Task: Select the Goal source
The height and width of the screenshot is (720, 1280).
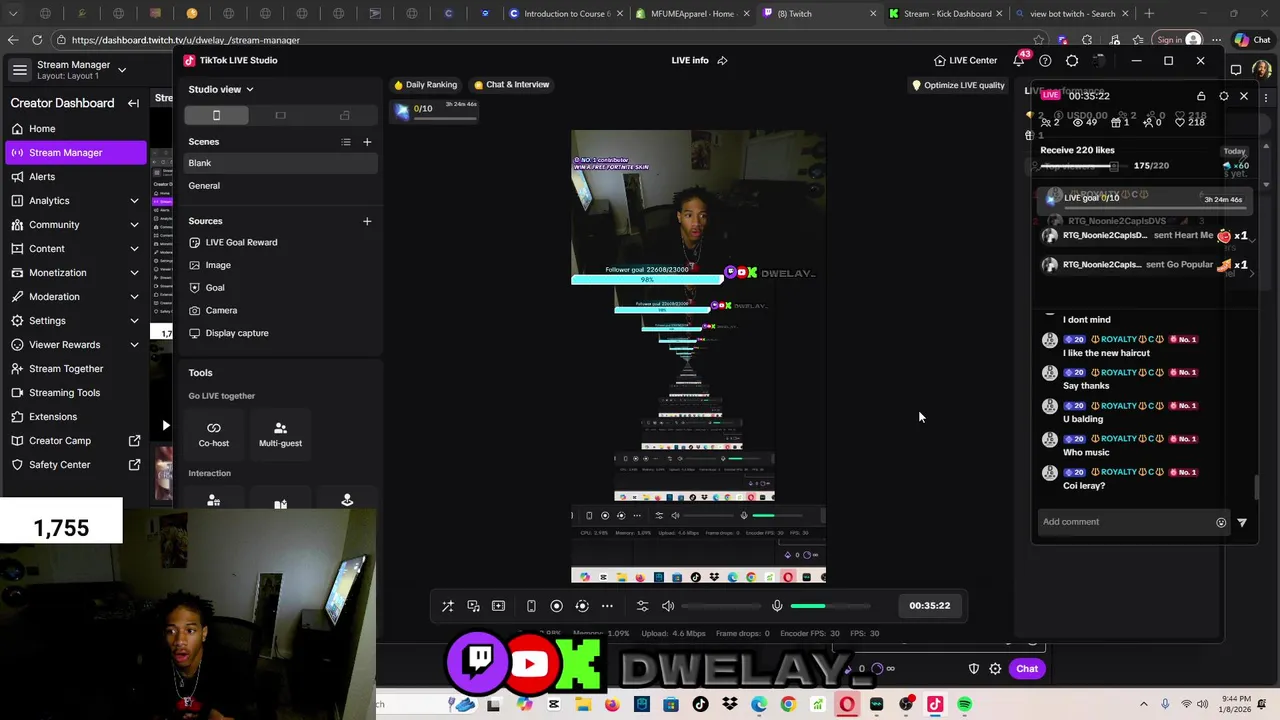Action: (280, 288)
